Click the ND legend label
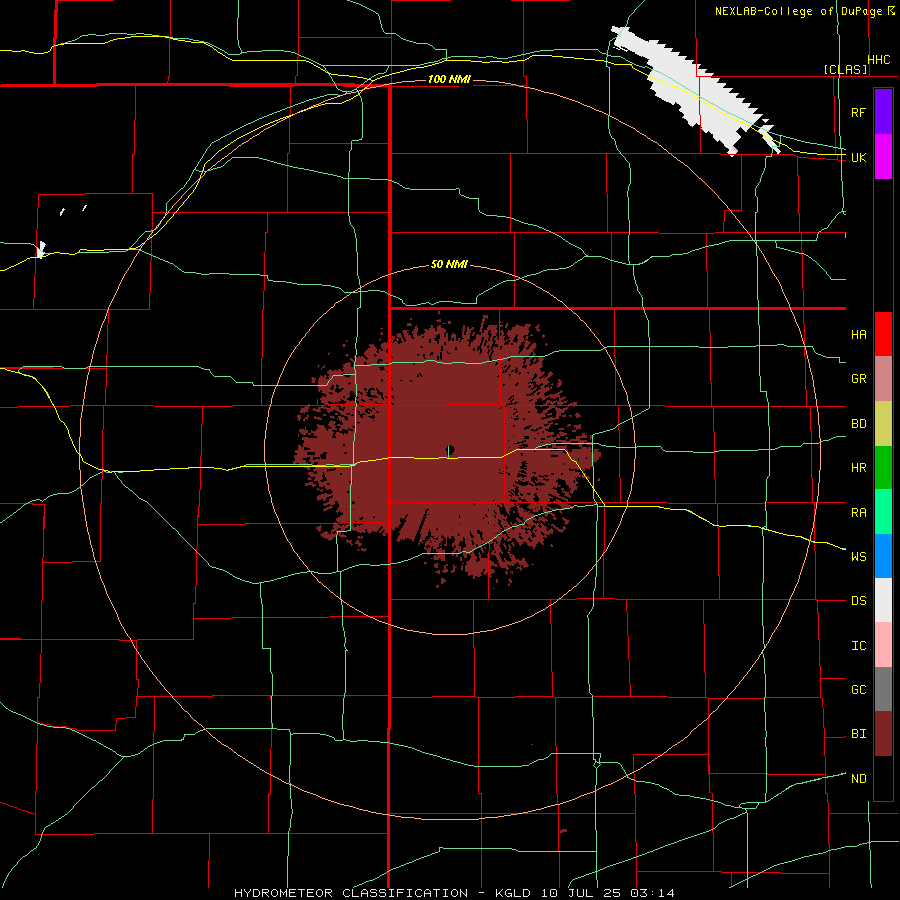The height and width of the screenshot is (900, 900). tap(858, 778)
